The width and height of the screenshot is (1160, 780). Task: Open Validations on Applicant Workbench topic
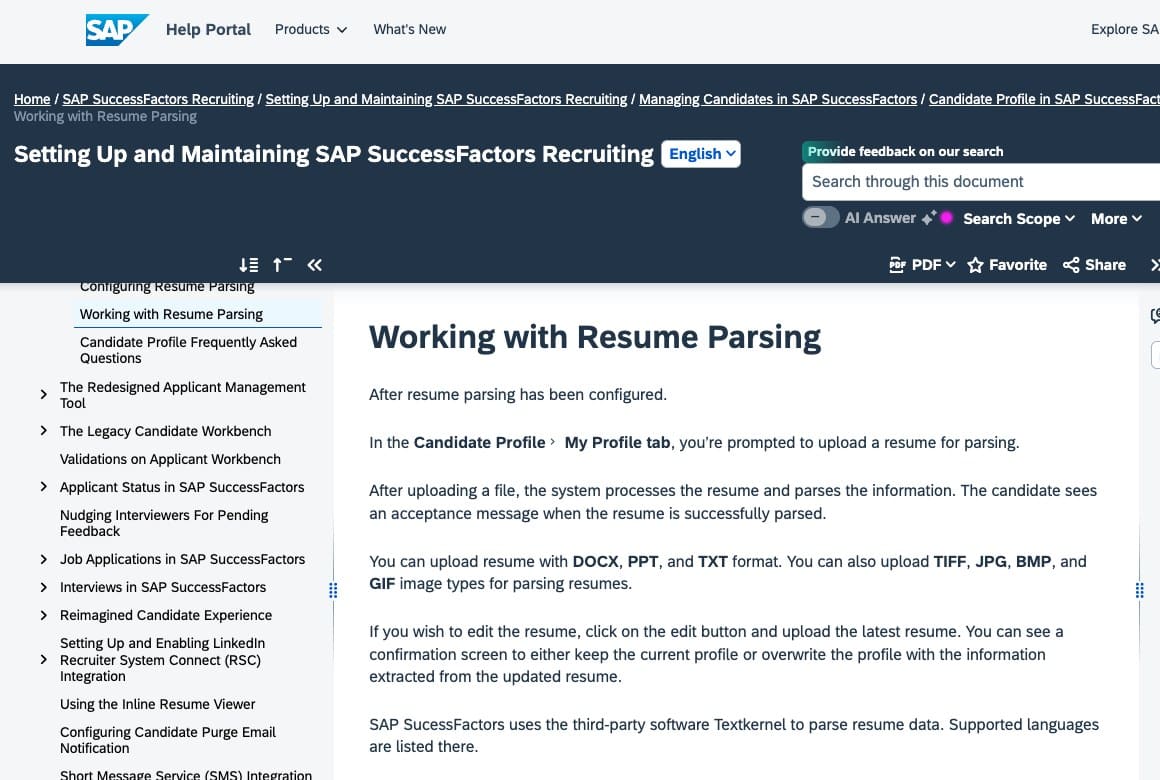pos(170,459)
